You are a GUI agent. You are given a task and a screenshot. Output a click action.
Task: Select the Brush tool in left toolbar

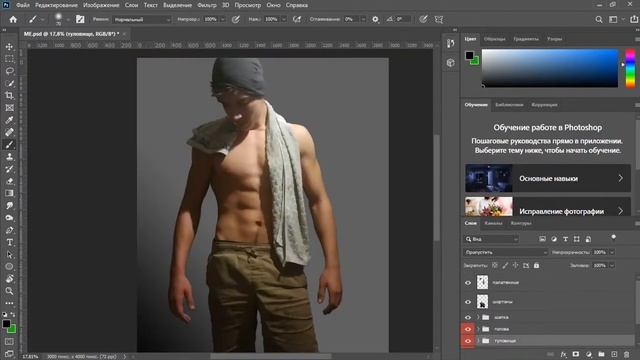click(x=9, y=144)
